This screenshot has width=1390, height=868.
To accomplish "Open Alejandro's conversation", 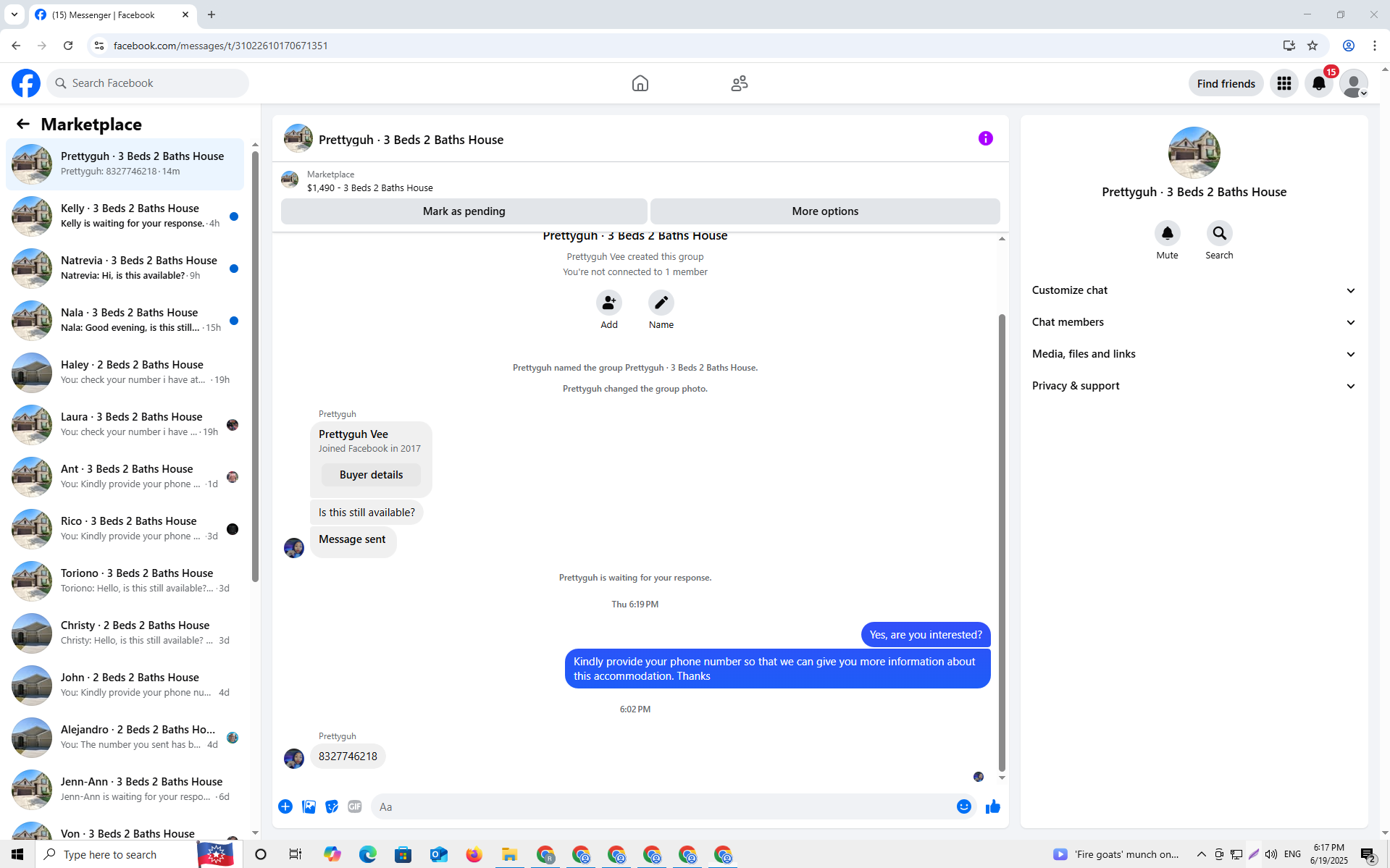I will 125,738.
